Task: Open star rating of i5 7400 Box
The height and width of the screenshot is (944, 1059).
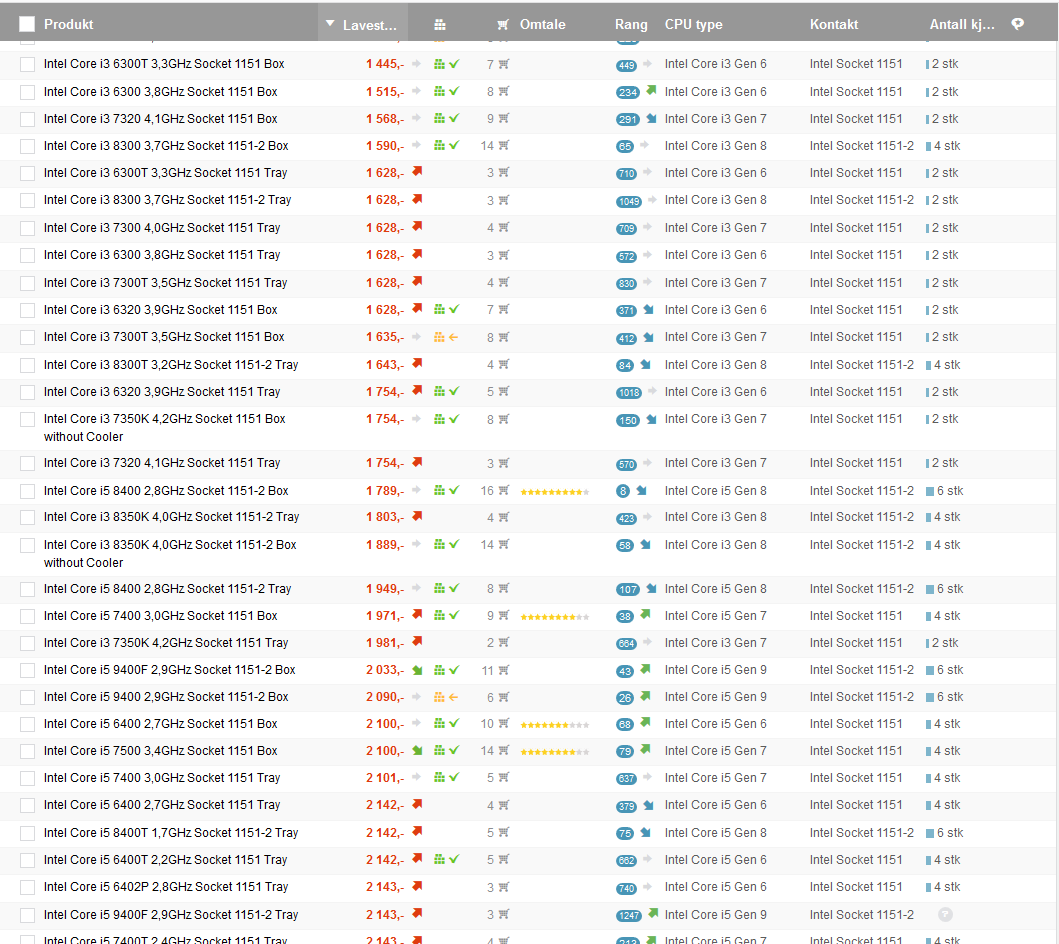Action: (554, 617)
